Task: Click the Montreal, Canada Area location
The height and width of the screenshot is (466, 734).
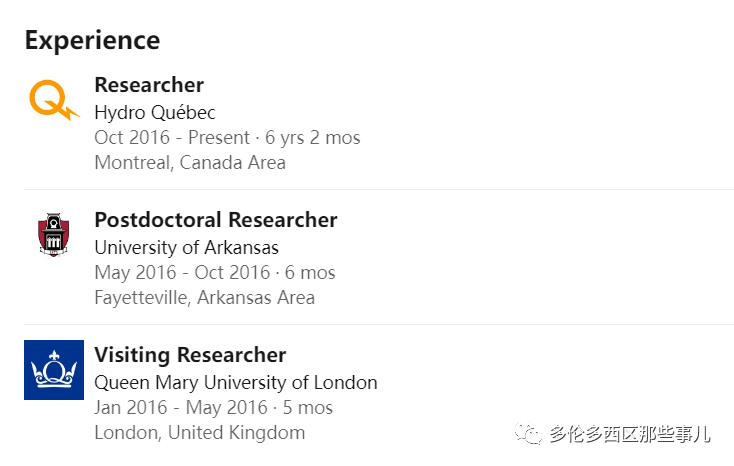Action: tap(190, 163)
